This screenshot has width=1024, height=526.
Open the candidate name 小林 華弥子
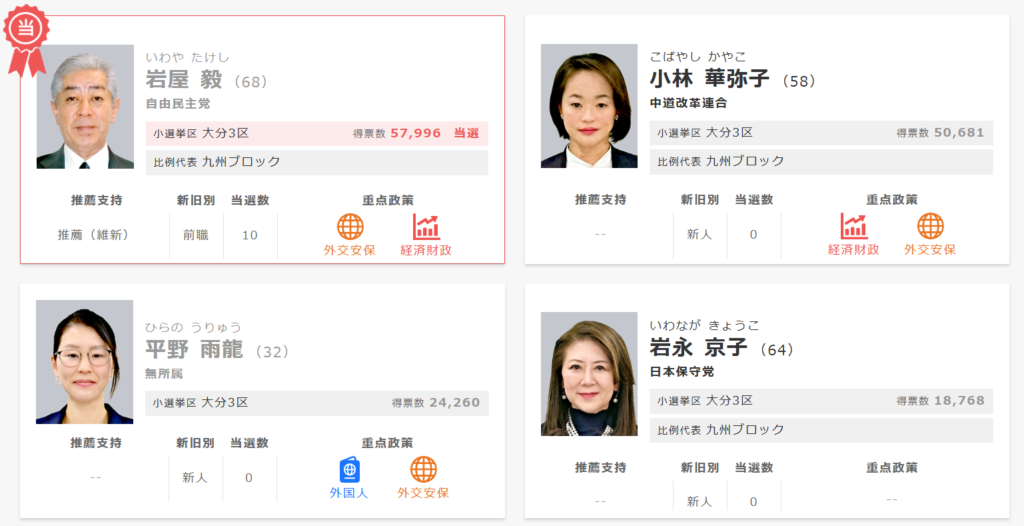(710, 80)
